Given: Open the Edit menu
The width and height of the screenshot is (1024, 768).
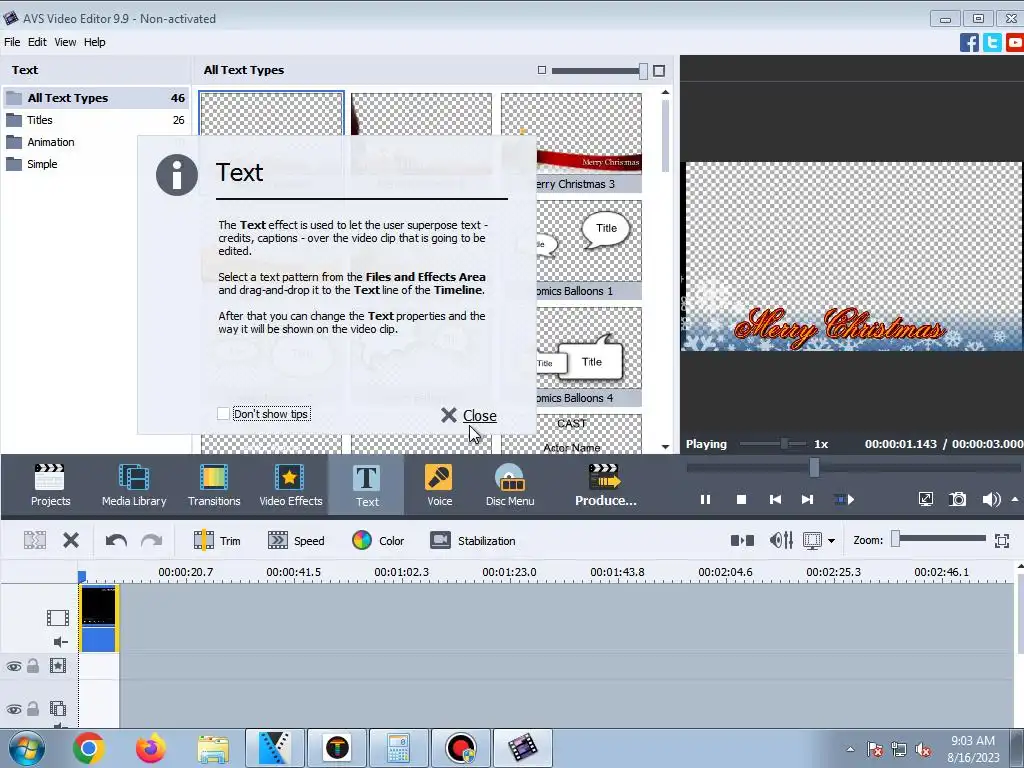Looking at the screenshot, I should 37,42.
